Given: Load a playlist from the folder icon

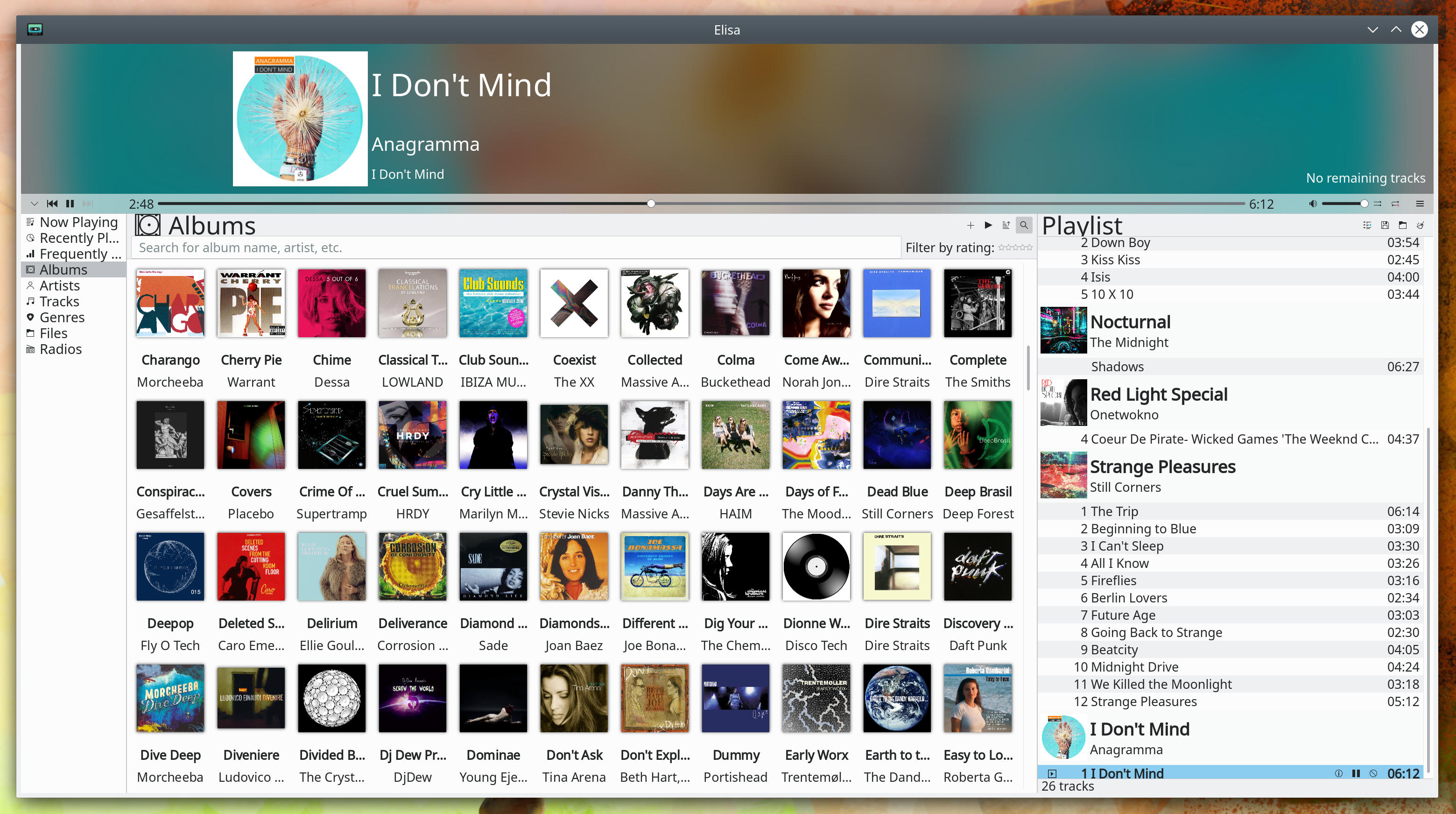Looking at the screenshot, I should (x=1402, y=225).
